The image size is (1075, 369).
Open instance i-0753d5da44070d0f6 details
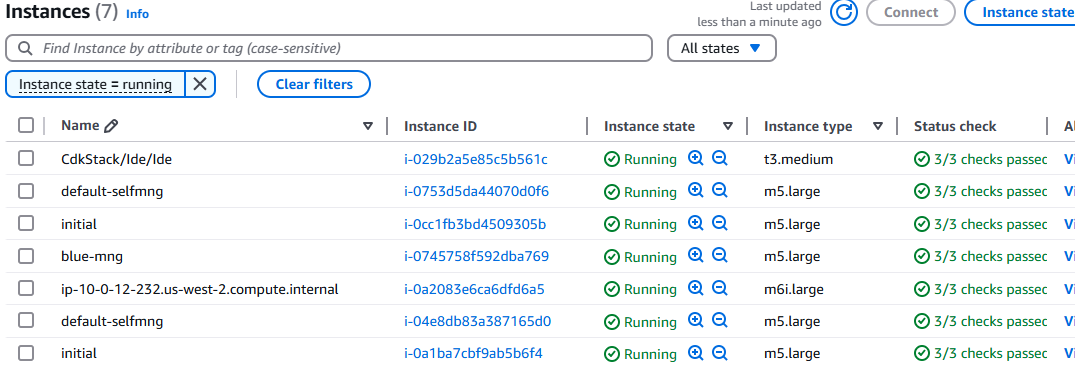476,191
